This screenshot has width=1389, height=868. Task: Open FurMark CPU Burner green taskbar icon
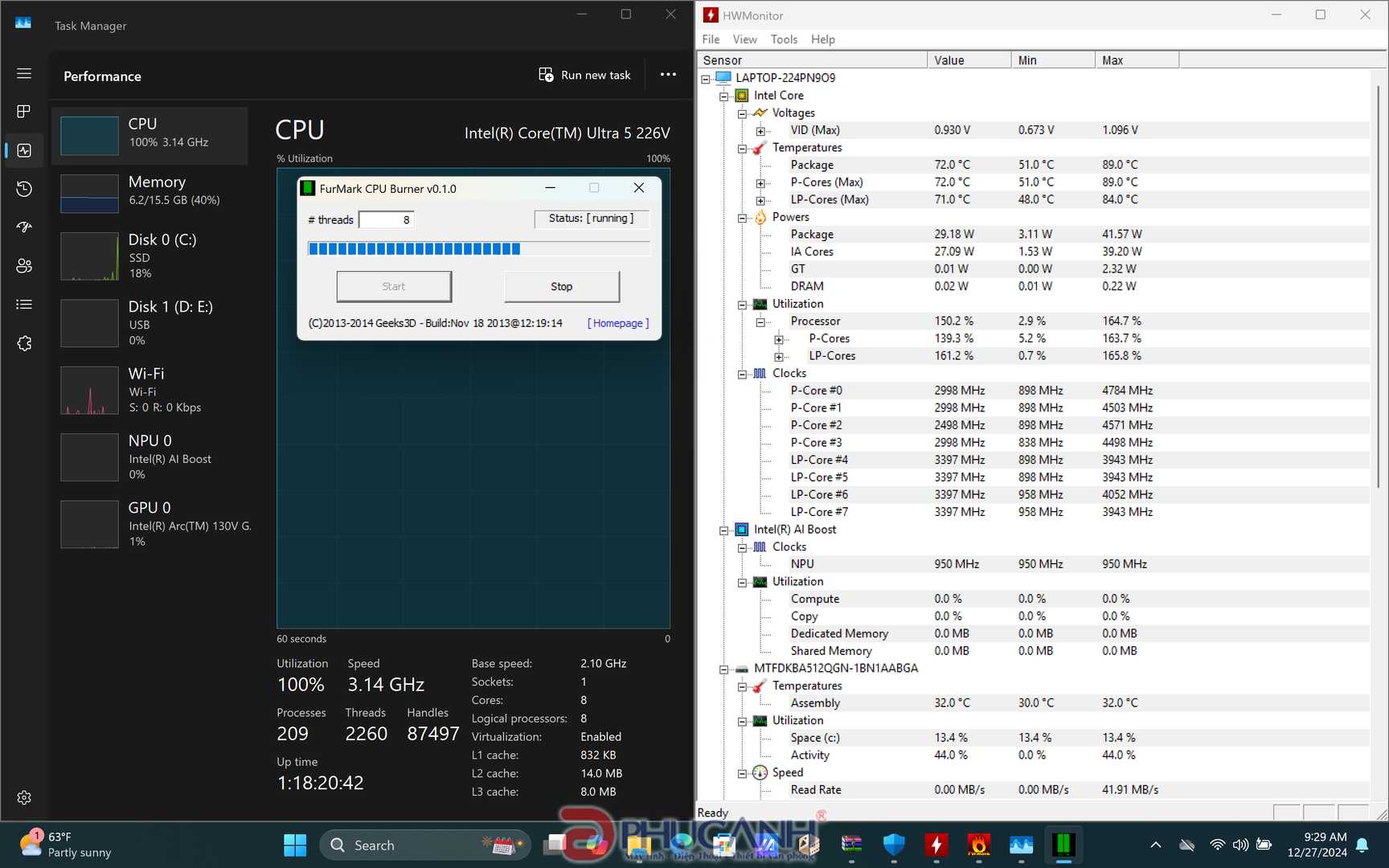tap(1063, 845)
